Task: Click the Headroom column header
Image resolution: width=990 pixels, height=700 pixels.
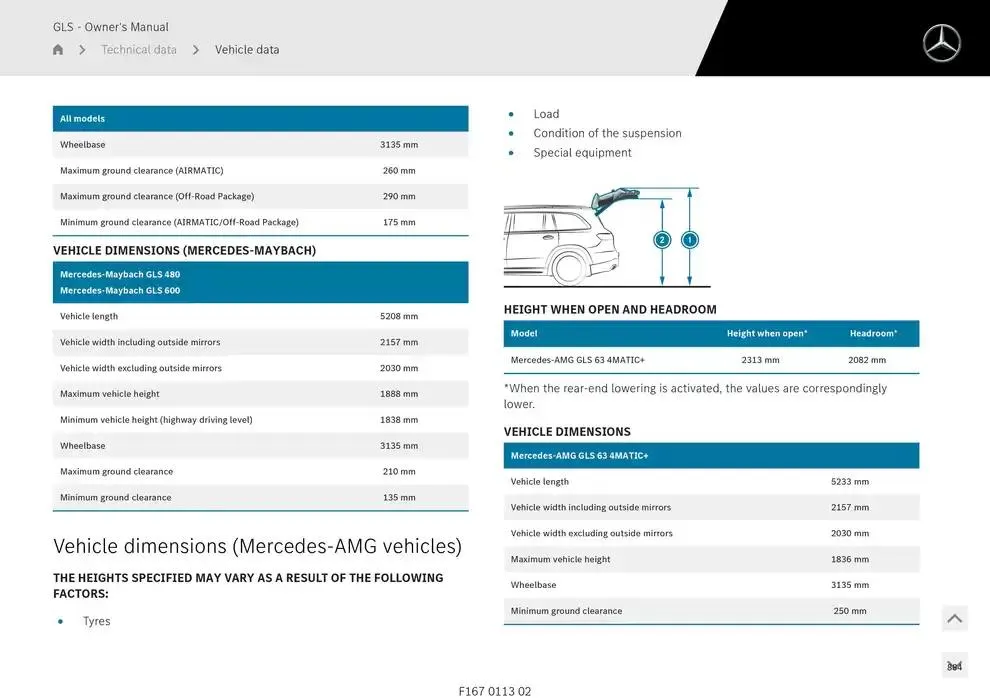Action: [873, 334]
